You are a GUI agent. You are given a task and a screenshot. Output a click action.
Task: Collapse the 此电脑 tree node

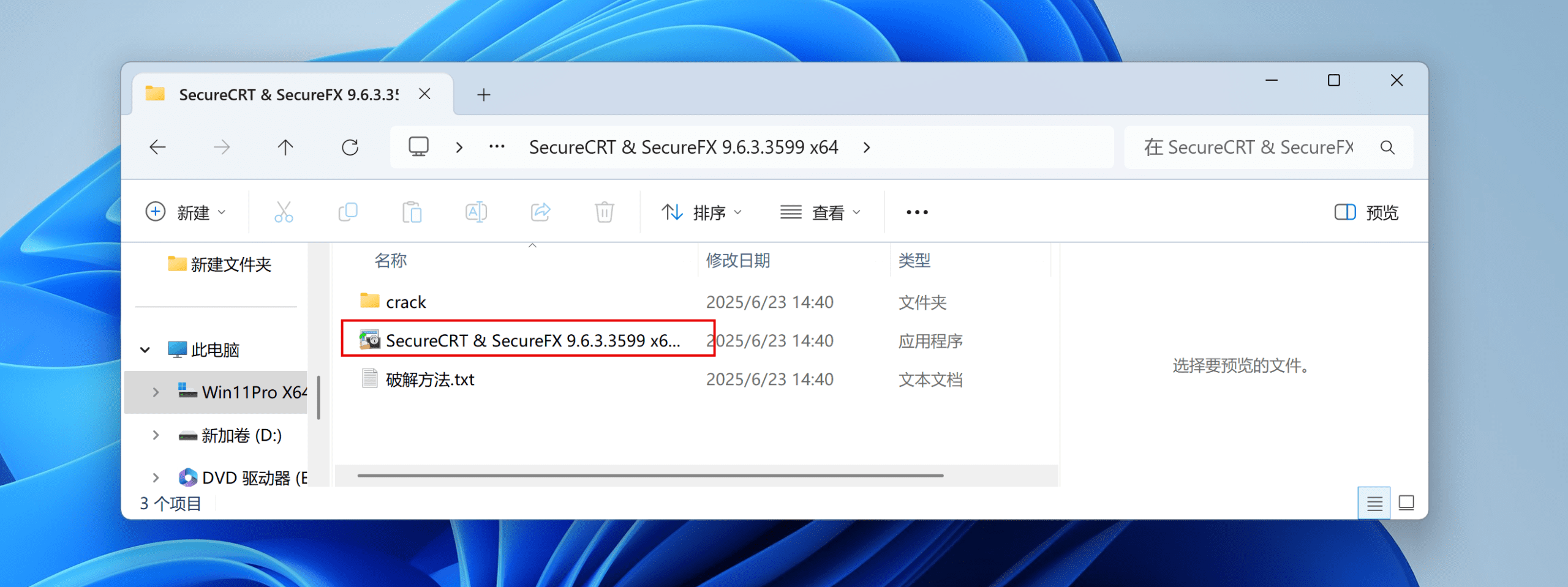click(145, 350)
